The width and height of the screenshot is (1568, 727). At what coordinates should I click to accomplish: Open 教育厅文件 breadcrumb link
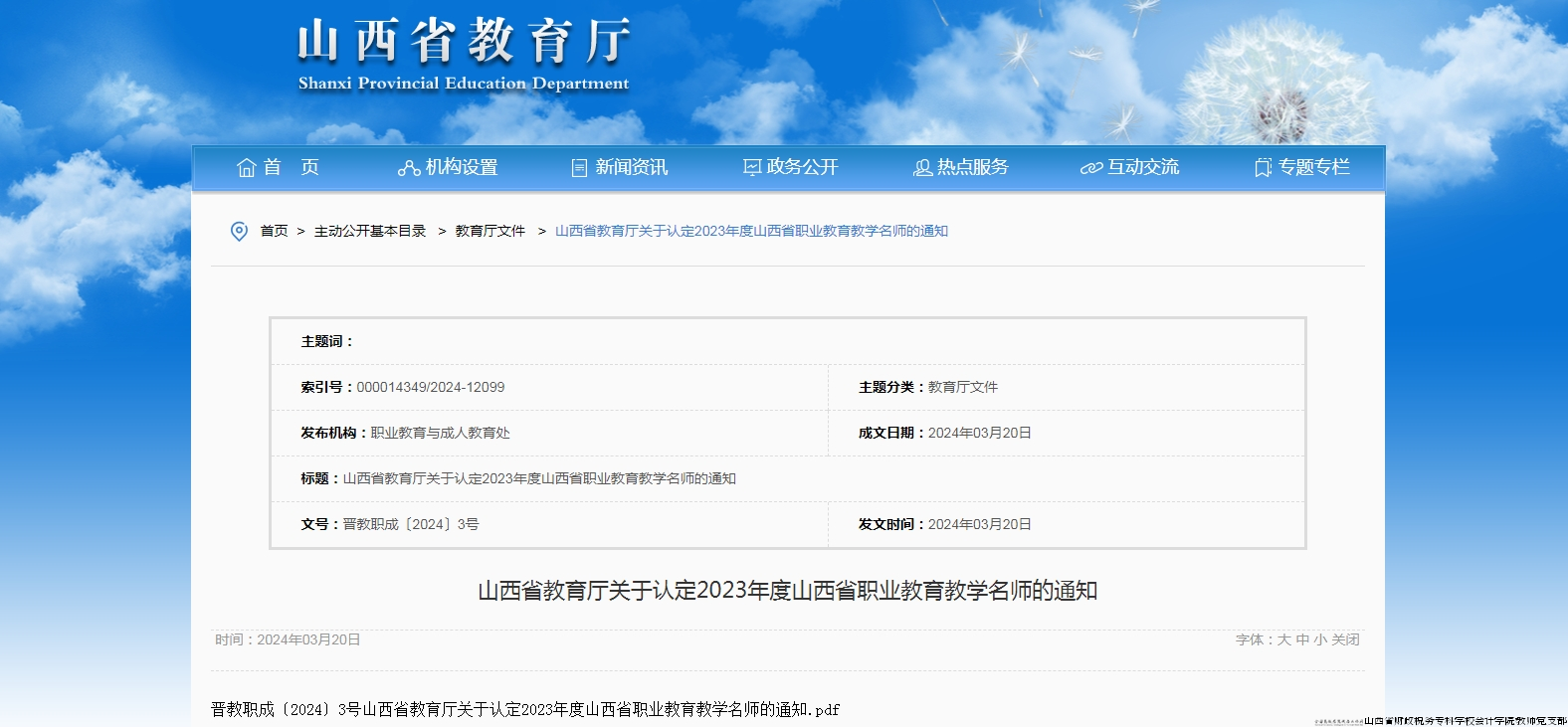[x=490, y=231]
